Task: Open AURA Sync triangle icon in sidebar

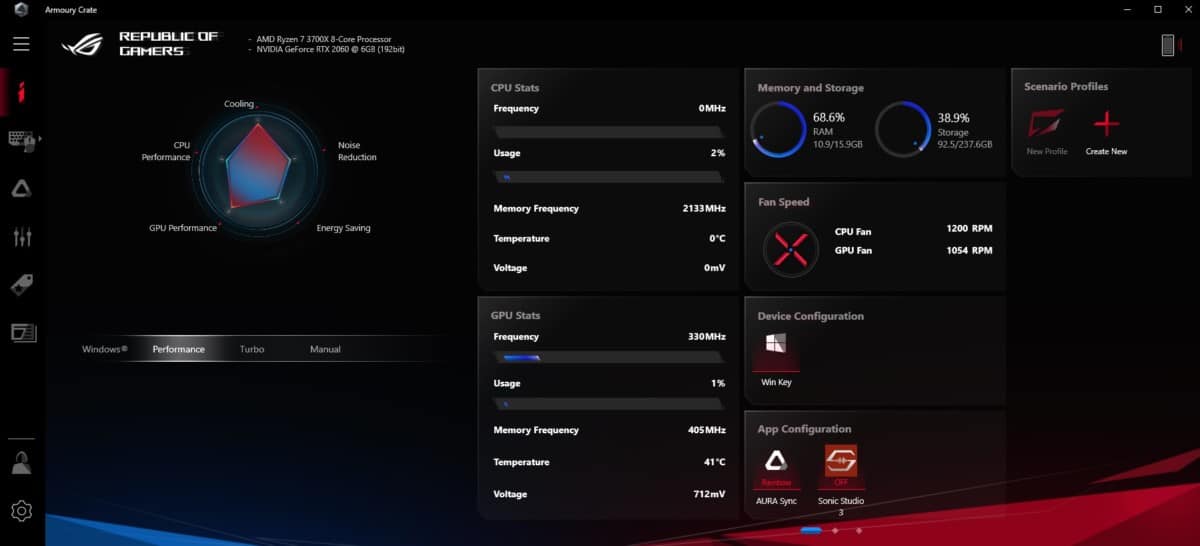Action: pos(21,189)
